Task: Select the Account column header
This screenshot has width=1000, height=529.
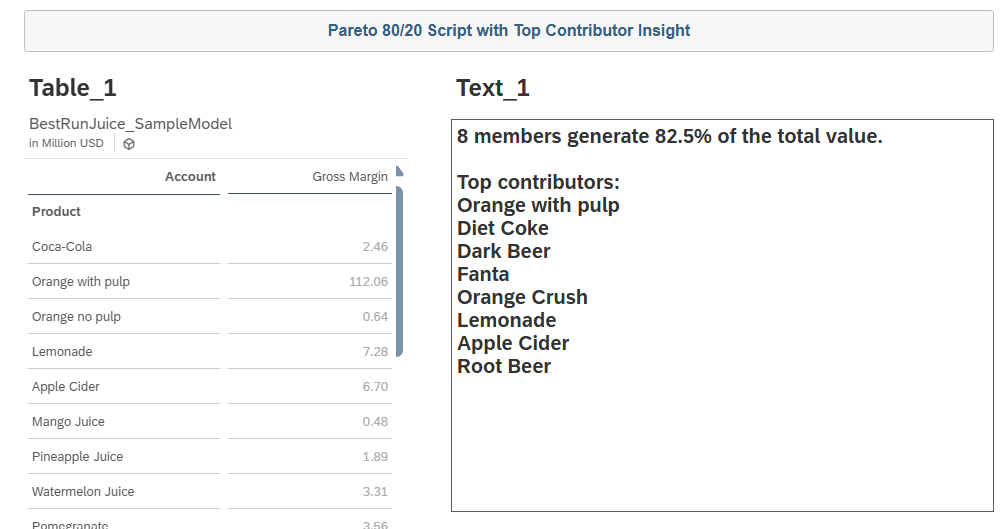Action: [x=190, y=177]
